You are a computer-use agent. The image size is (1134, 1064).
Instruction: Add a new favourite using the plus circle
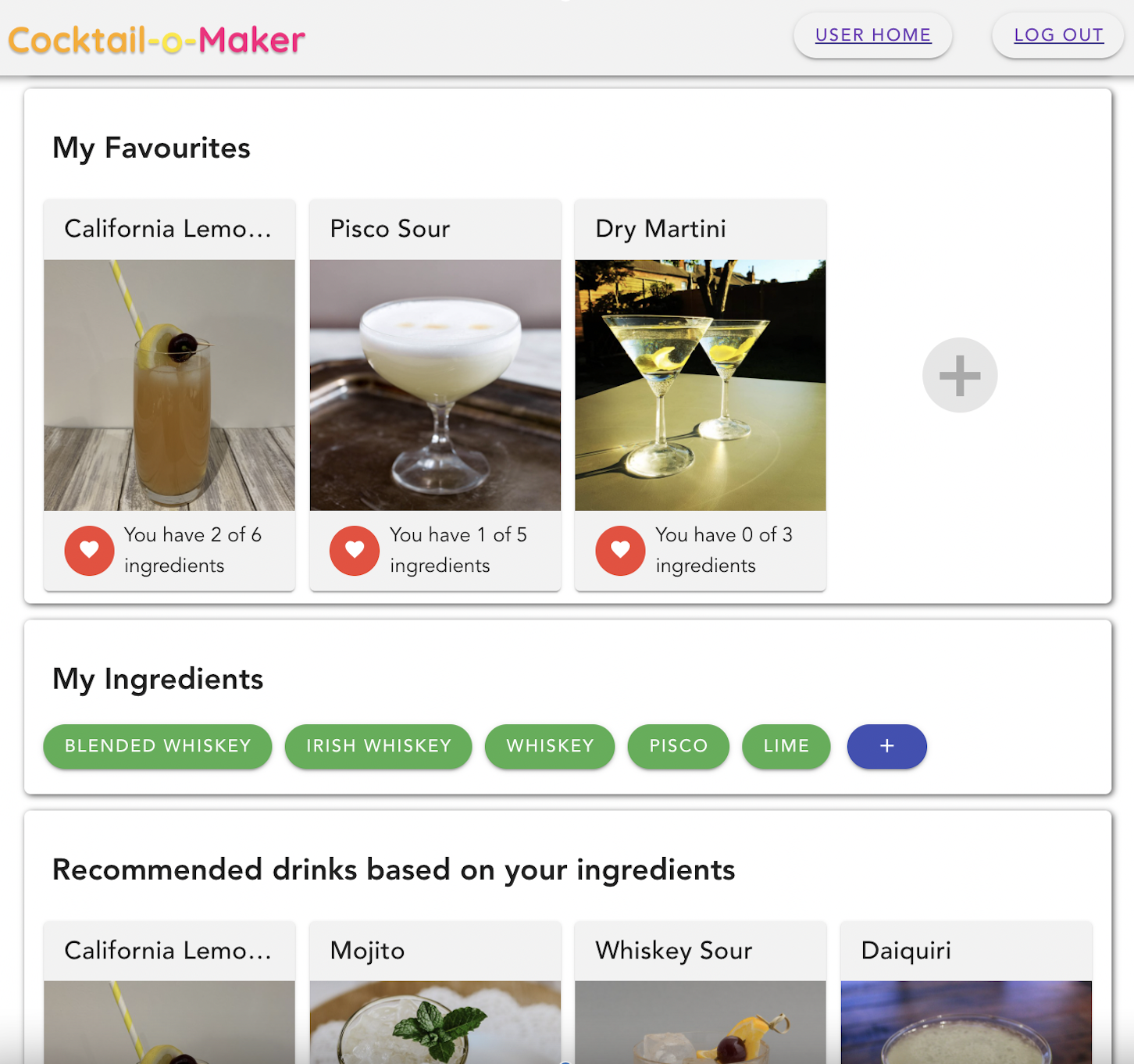click(959, 375)
